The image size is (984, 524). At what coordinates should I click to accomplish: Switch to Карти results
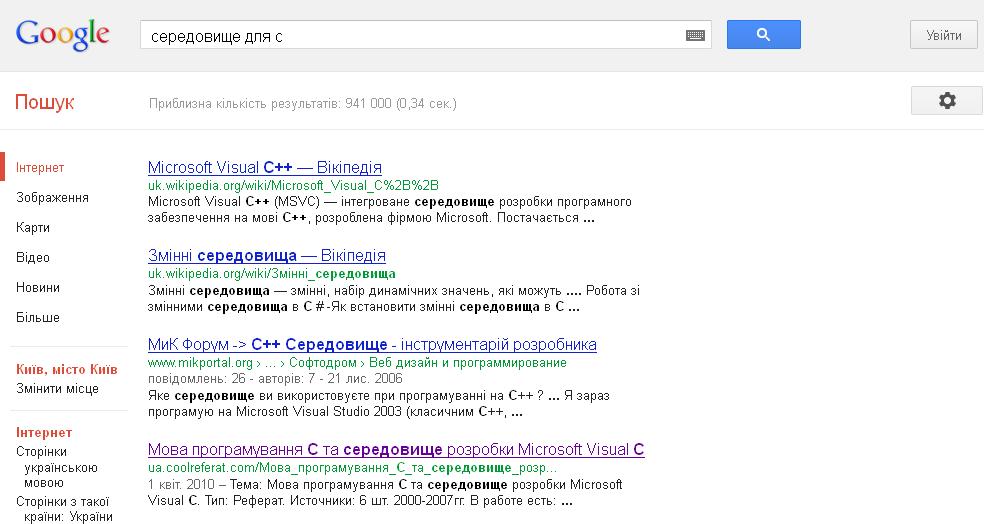(33, 228)
